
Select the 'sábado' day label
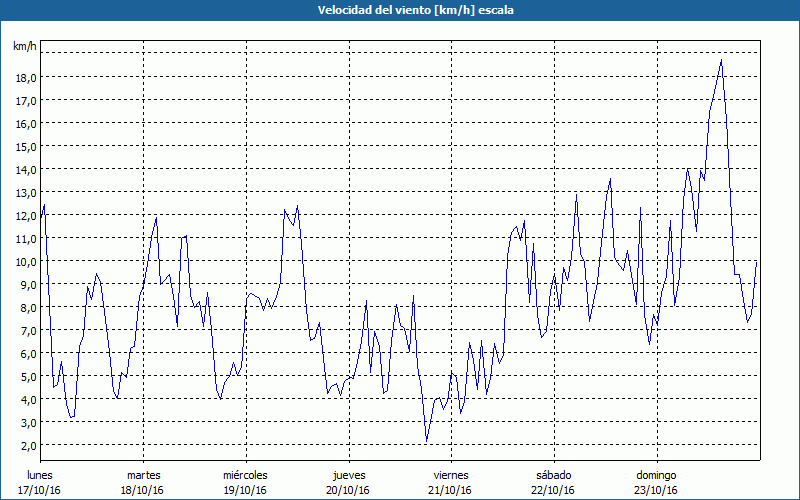[553, 475]
